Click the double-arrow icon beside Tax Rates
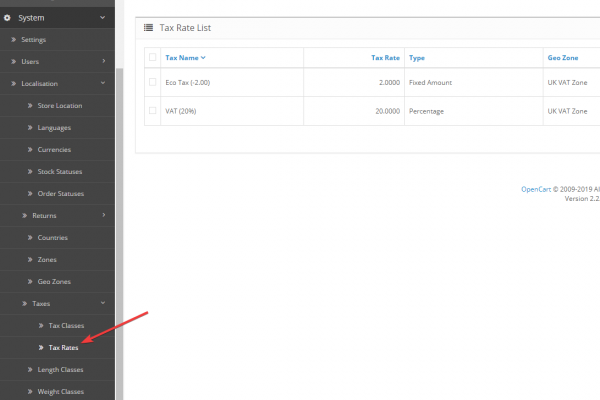 point(41,347)
